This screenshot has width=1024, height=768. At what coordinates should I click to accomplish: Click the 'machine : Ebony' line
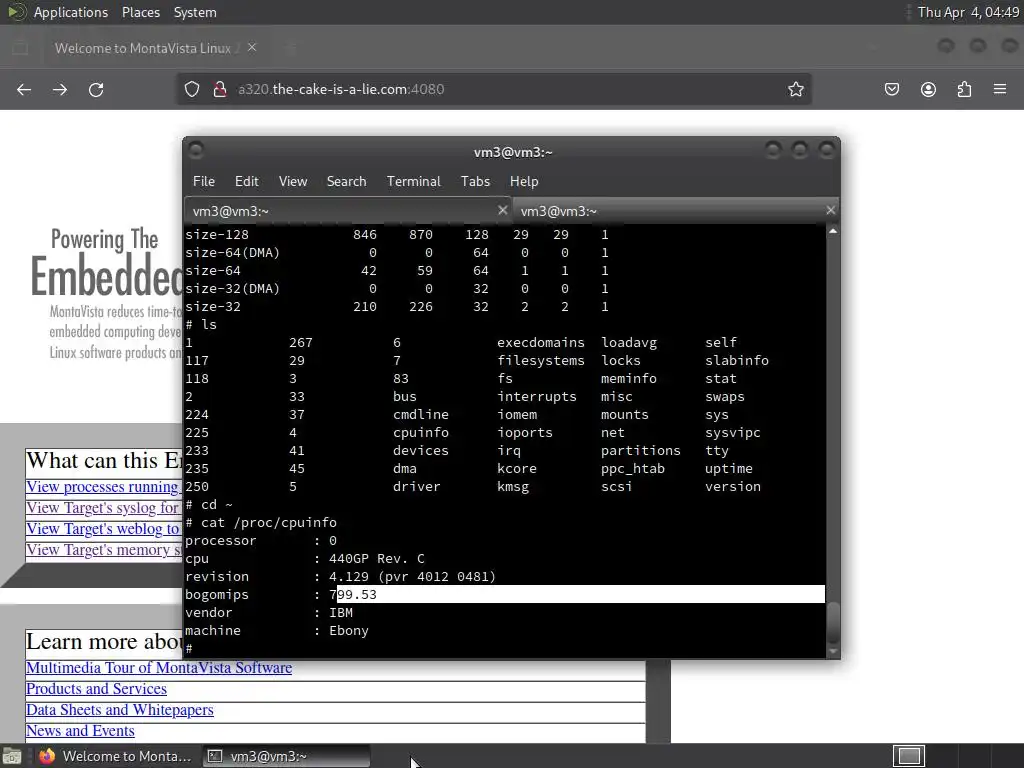coord(277,630)
